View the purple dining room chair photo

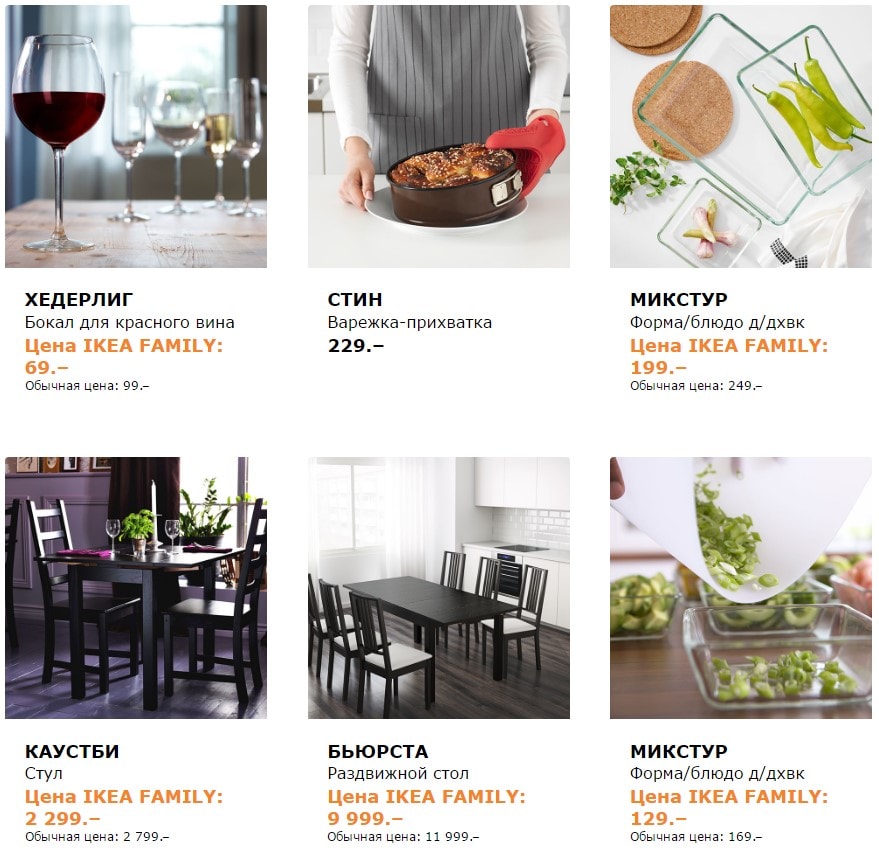click(x=136, y=588)
